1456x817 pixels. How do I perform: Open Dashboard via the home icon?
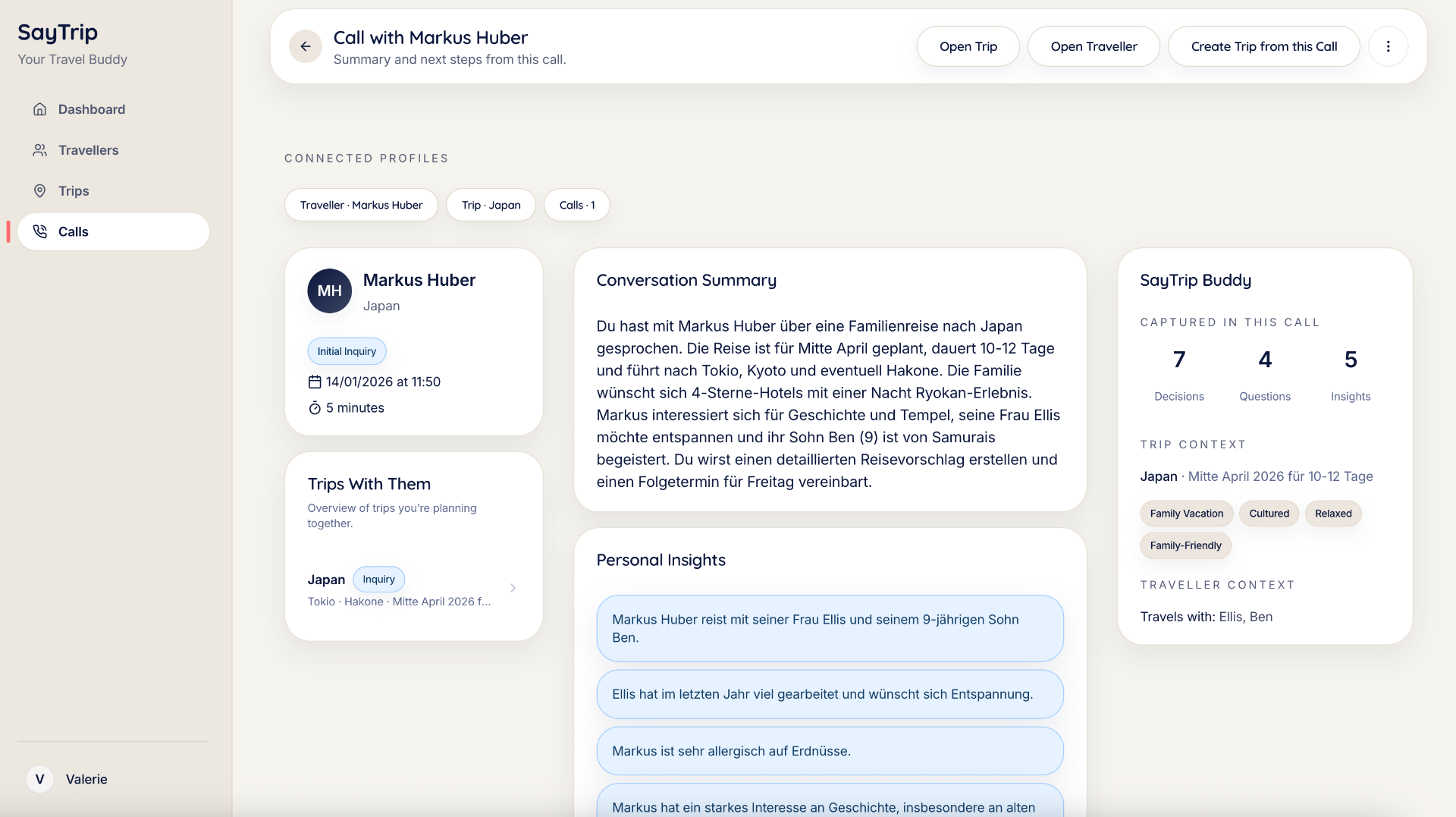click(39, 109)
